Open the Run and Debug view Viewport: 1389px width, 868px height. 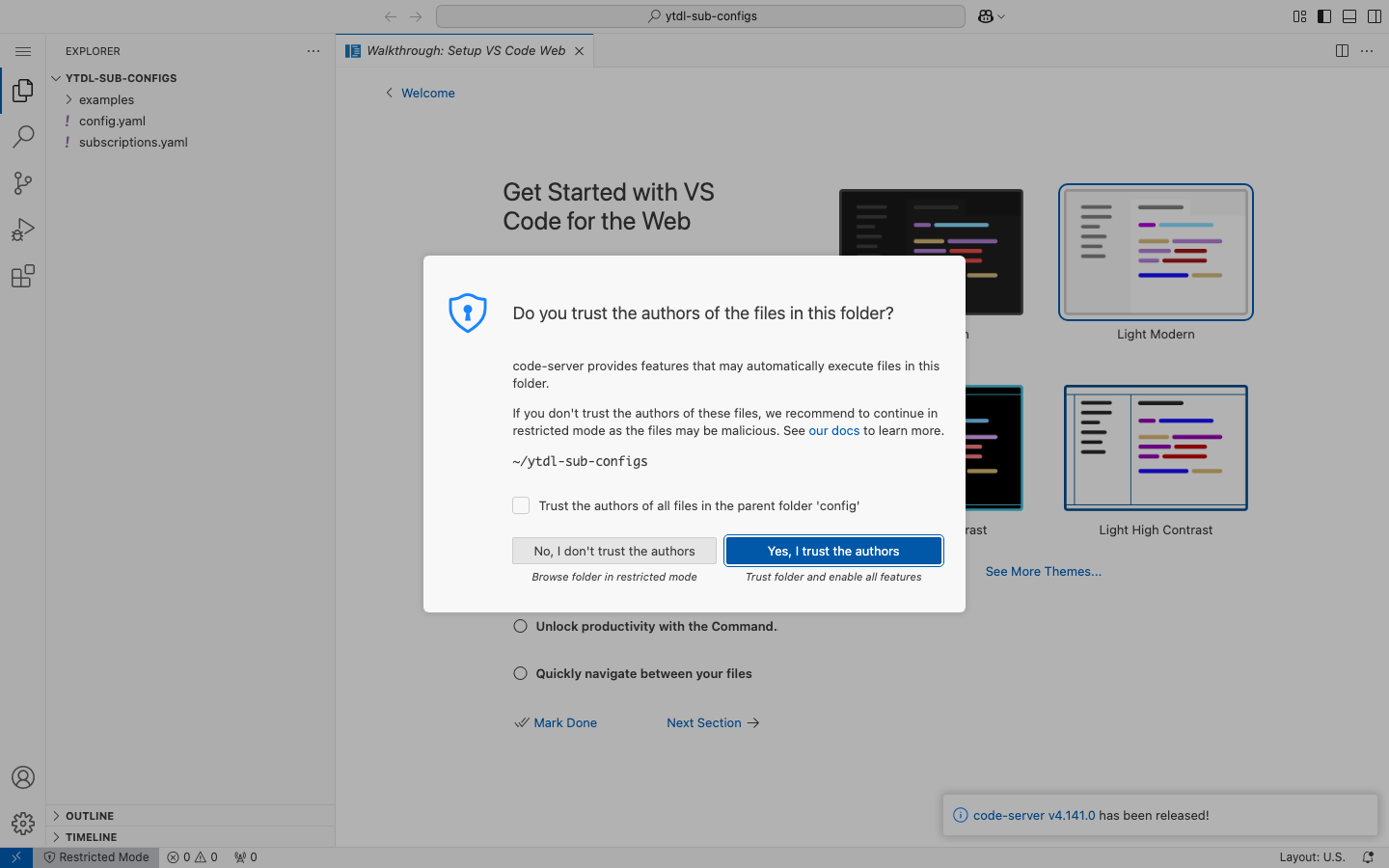pyautogui.click(x=23, y=230)
